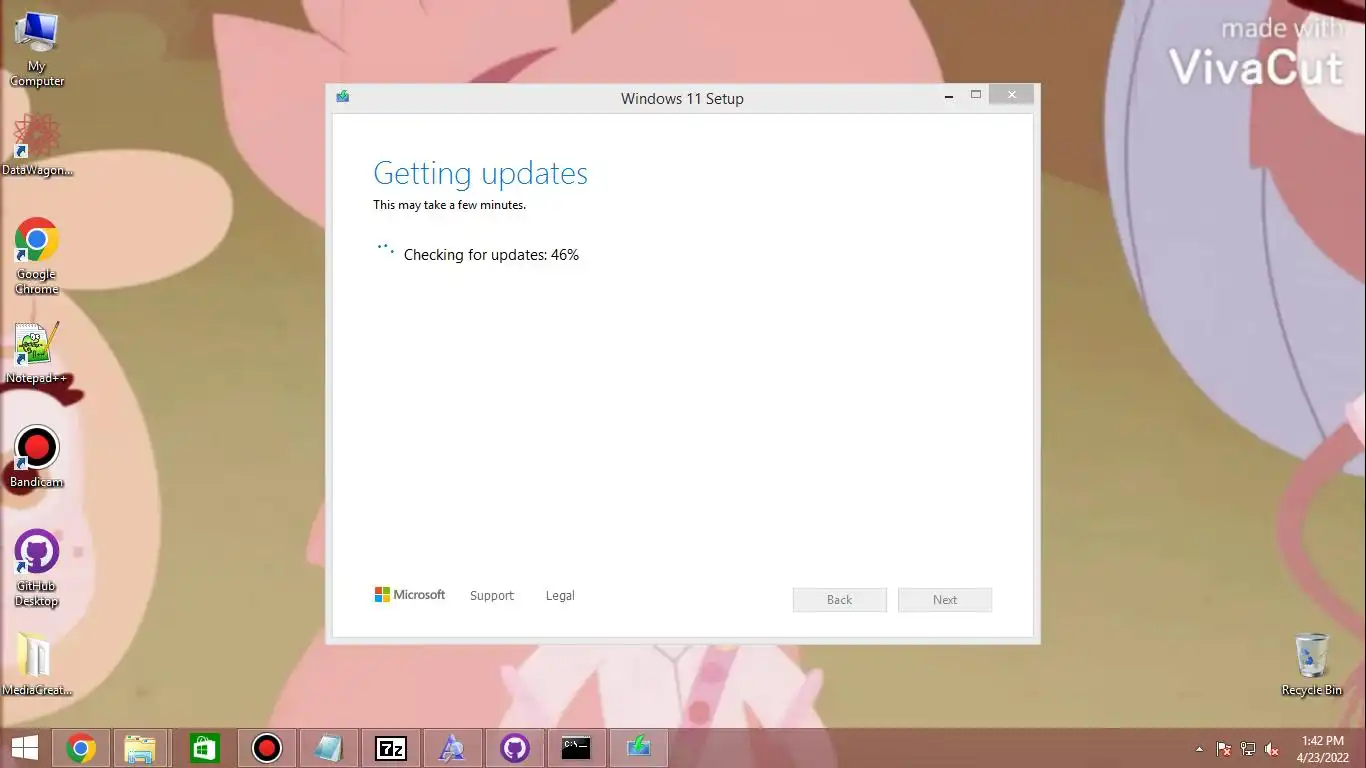
Task: Select the MediaCreat... folder on desktop
Action: (37, 664)
